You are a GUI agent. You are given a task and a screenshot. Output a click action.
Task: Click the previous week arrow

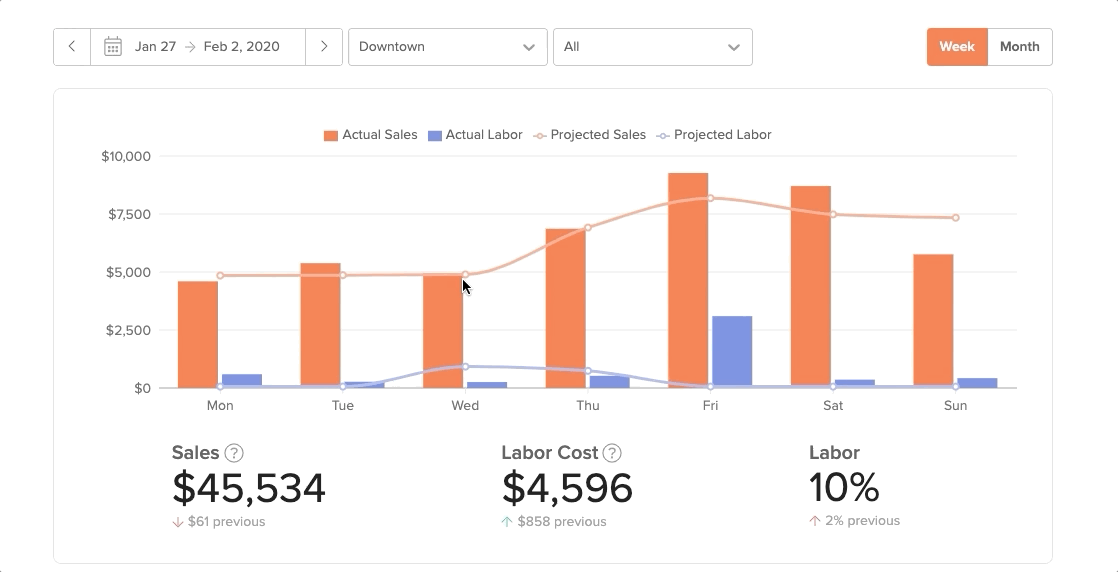click(x=72, y=47)
